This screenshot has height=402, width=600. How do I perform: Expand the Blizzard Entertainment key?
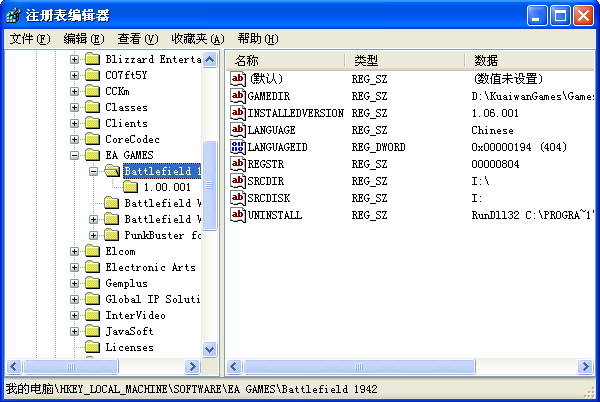pos(75,59)
